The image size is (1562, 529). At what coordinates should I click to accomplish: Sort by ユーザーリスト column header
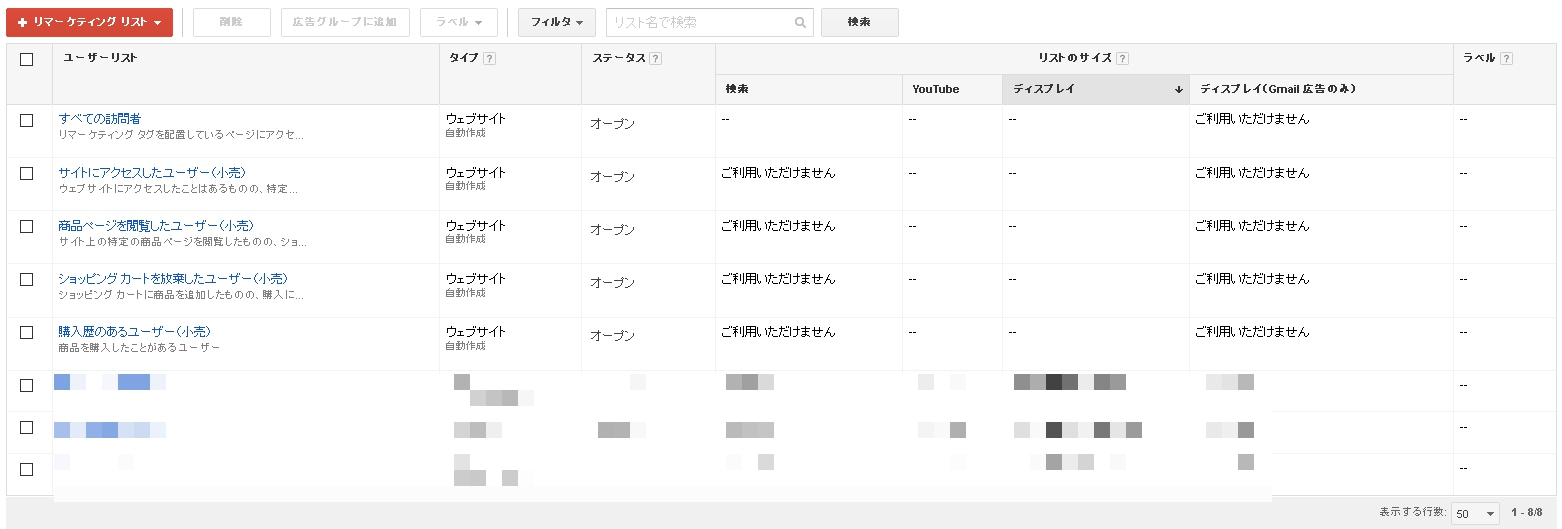click(100, 58)
